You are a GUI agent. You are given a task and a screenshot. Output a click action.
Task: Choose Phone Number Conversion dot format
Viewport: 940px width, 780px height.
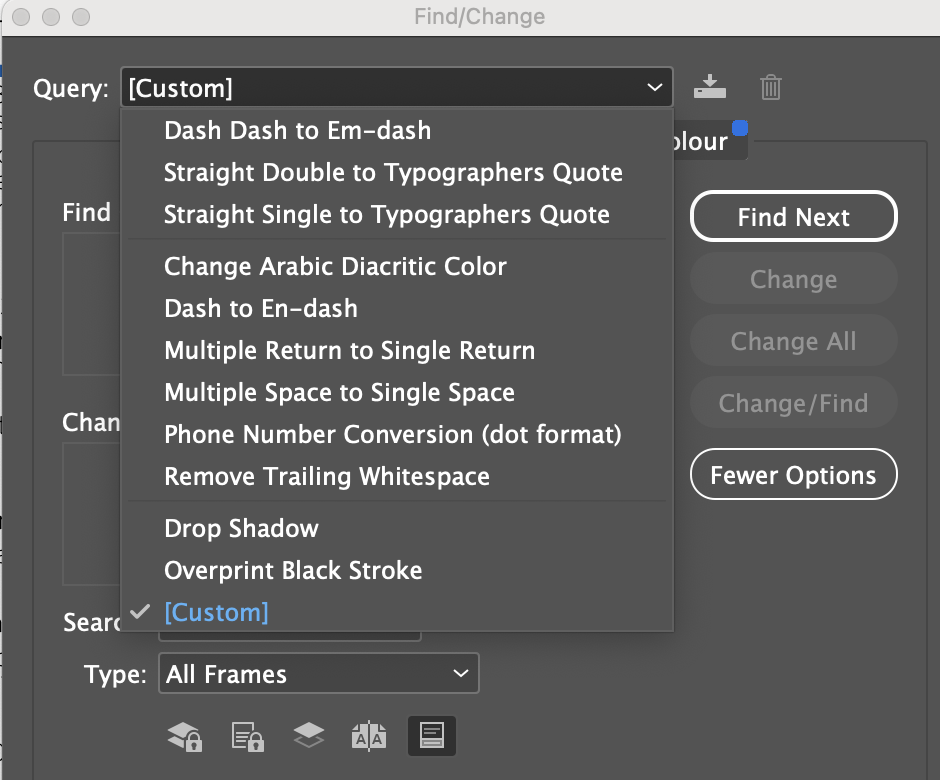click(x=392, y=434)
